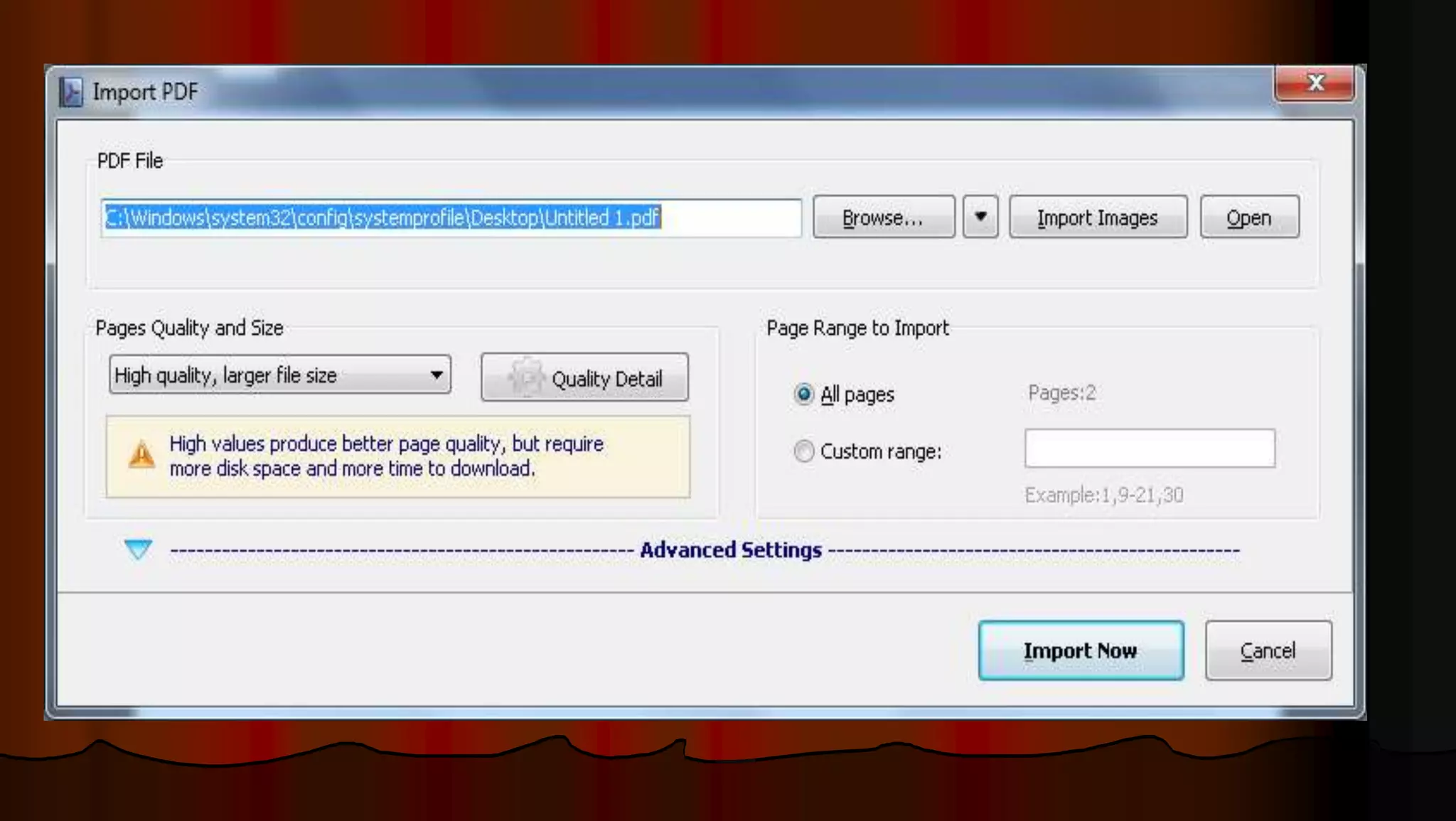Screen dimensions: 1456x821
Task: Expand the Advanced Settings section label
Action: tap(730, 550)
